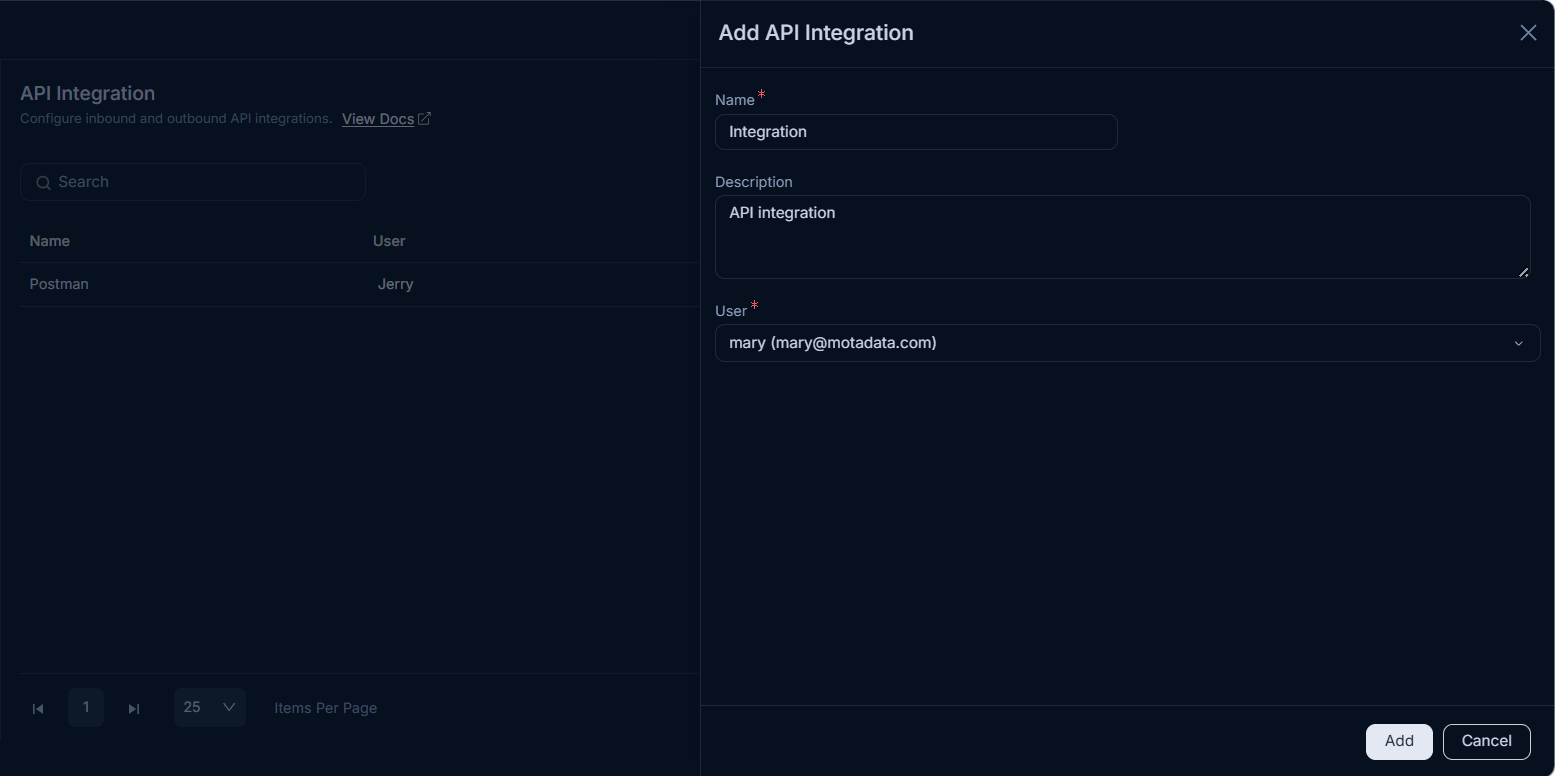Click the Name field label in the form
Image resolution: width=1555 pixels, height=776 pixels.
coord(735,100)
